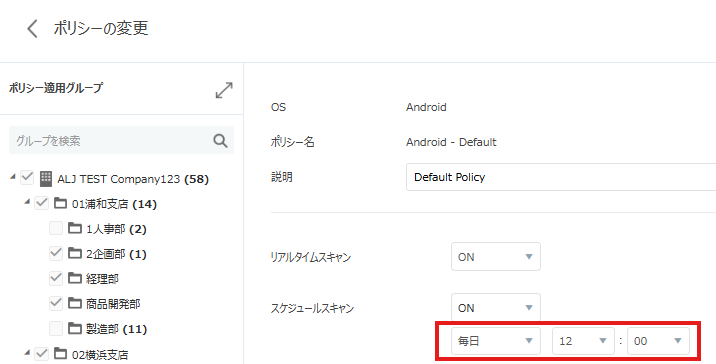Select 経理部 tree row label

pos(102,279)
